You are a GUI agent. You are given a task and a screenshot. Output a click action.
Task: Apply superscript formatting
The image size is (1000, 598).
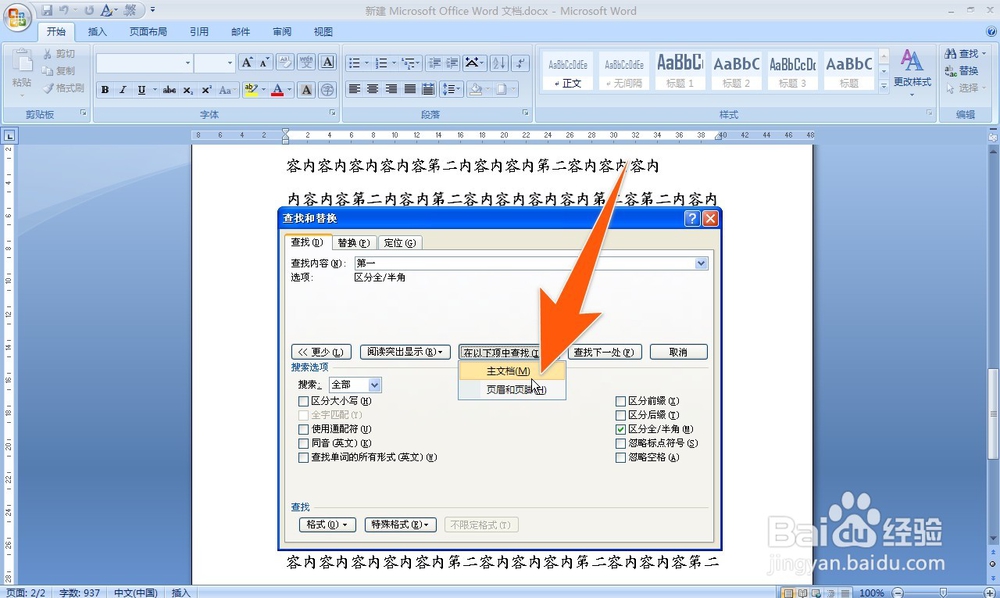(x=206, y=90)
